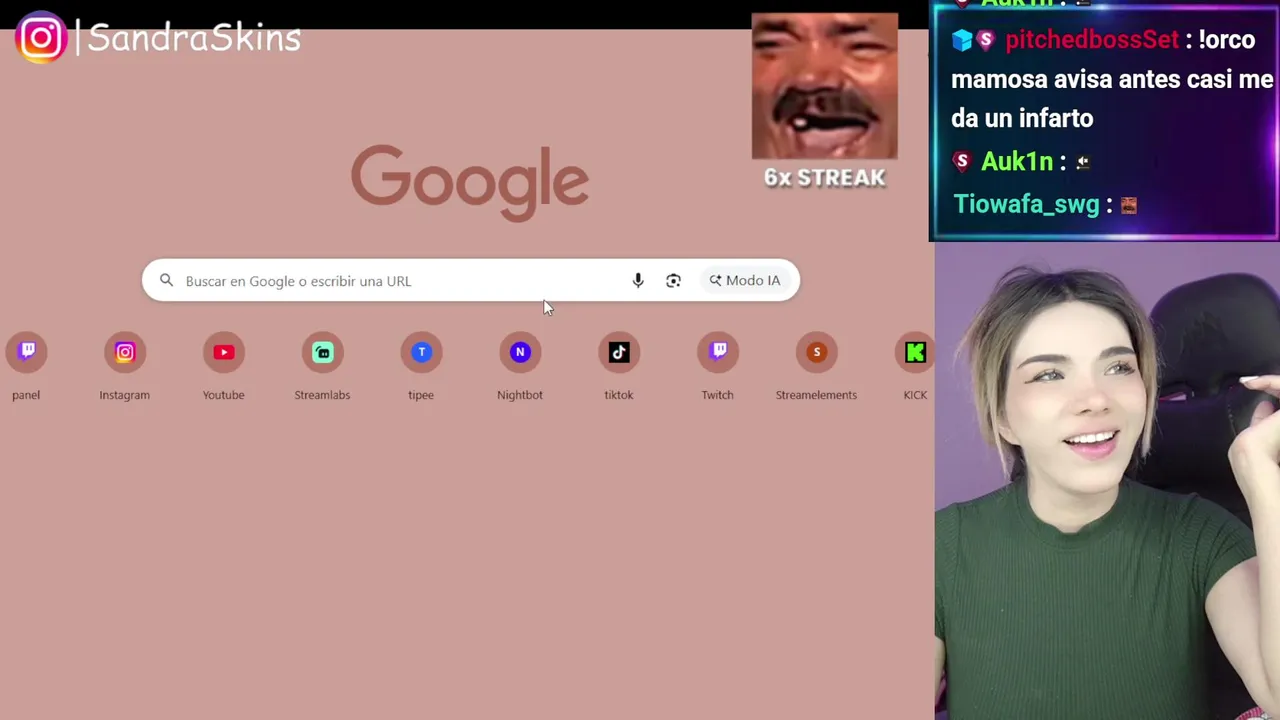Click the SandraSkins overlay text

[x=194, y=38]
